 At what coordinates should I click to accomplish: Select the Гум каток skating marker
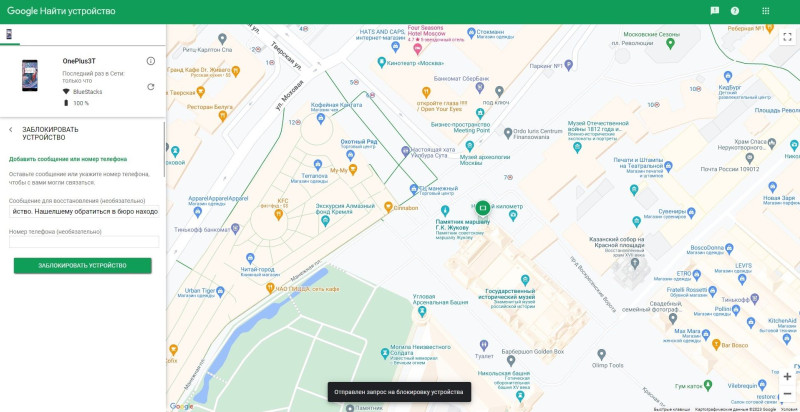tap(707, 385)
